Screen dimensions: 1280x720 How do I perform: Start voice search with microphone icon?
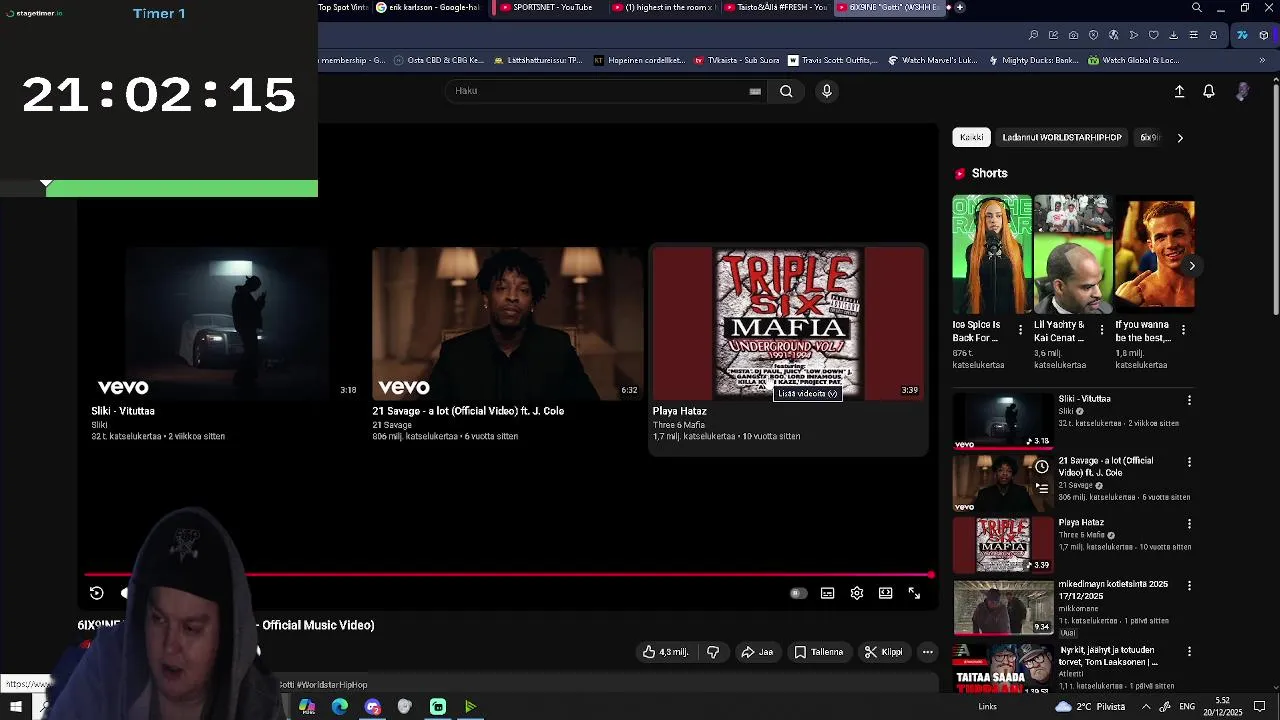coord(826,91)
